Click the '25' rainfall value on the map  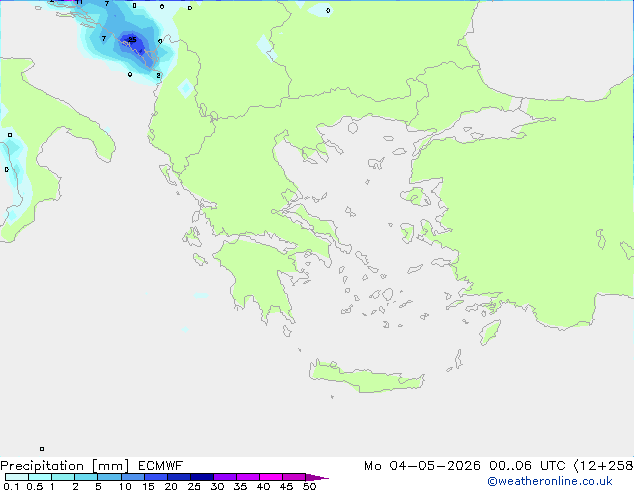coord(132,40)
